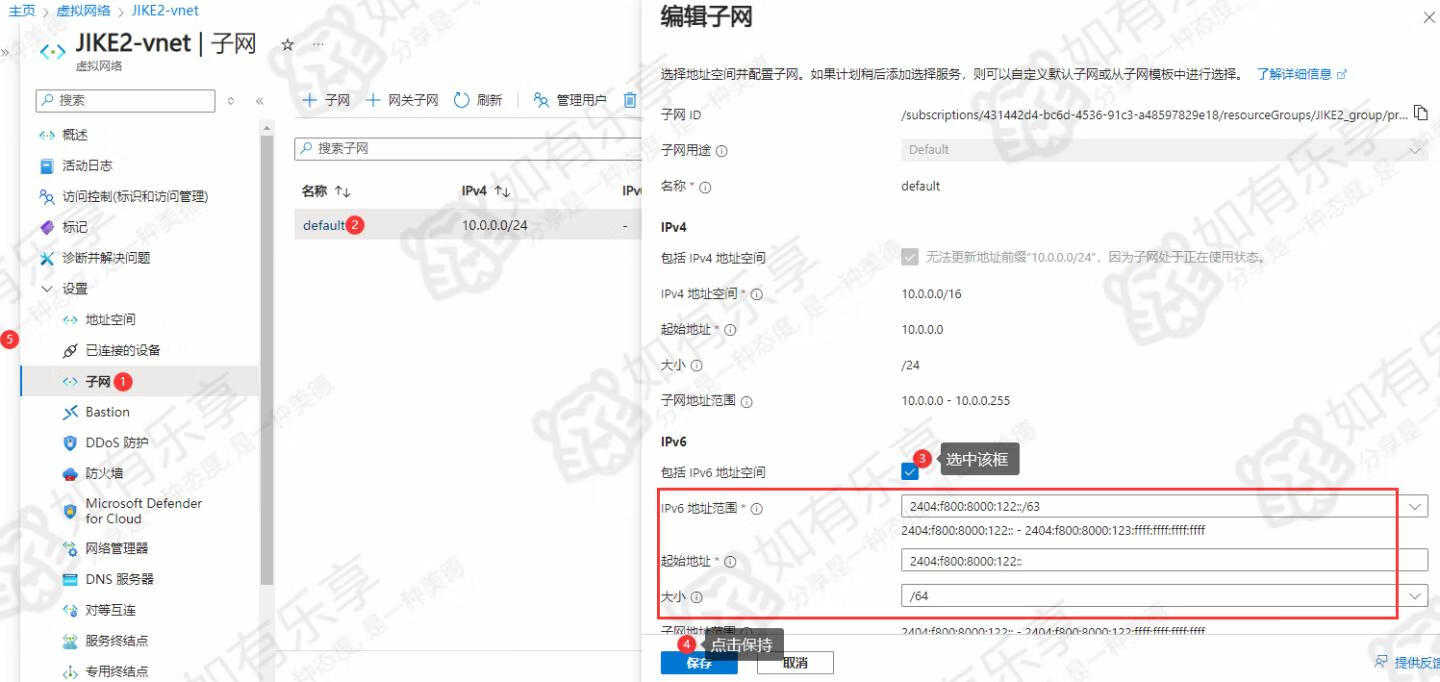The height and width of the screenshot is (682, 1440).
Task: Uncheck 包括 IPv6 地址空间 checkbox
Action: (910, 472)
